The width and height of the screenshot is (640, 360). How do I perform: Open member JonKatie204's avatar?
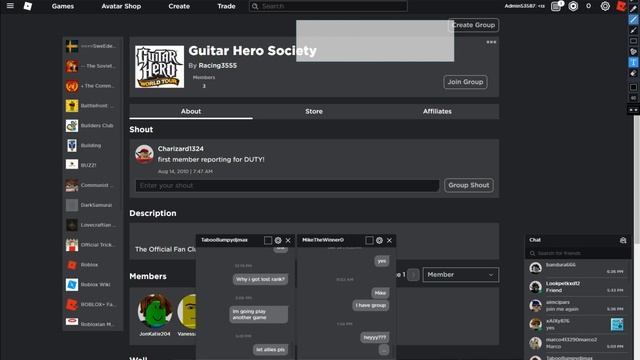pyautogui.click(x=155, y=311)
